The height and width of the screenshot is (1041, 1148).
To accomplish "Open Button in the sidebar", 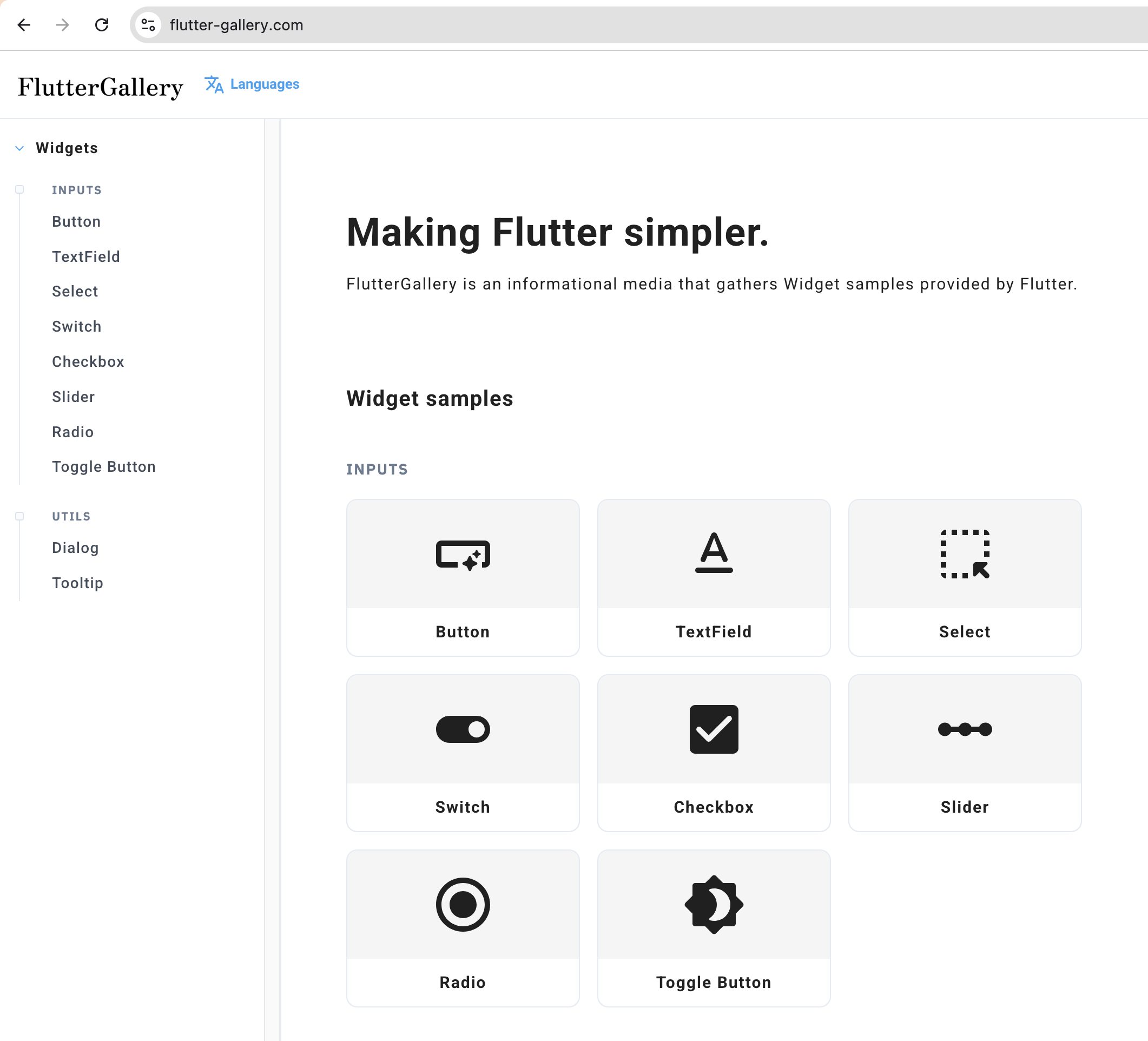I will (76, 221).
